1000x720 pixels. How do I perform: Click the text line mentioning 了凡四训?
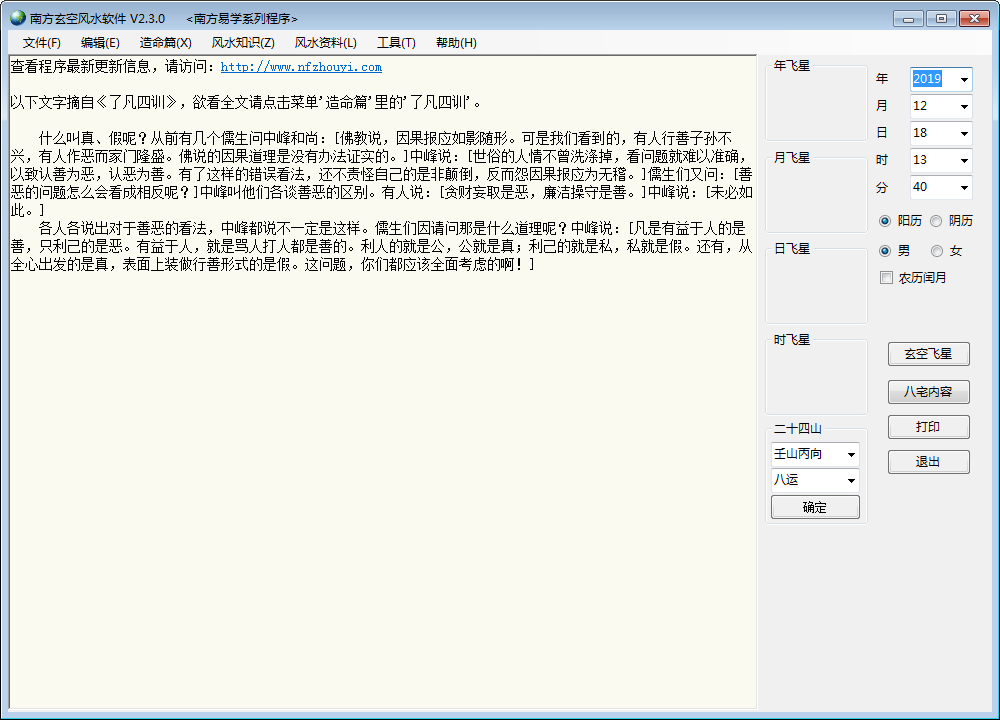click(x=246, y=103)
